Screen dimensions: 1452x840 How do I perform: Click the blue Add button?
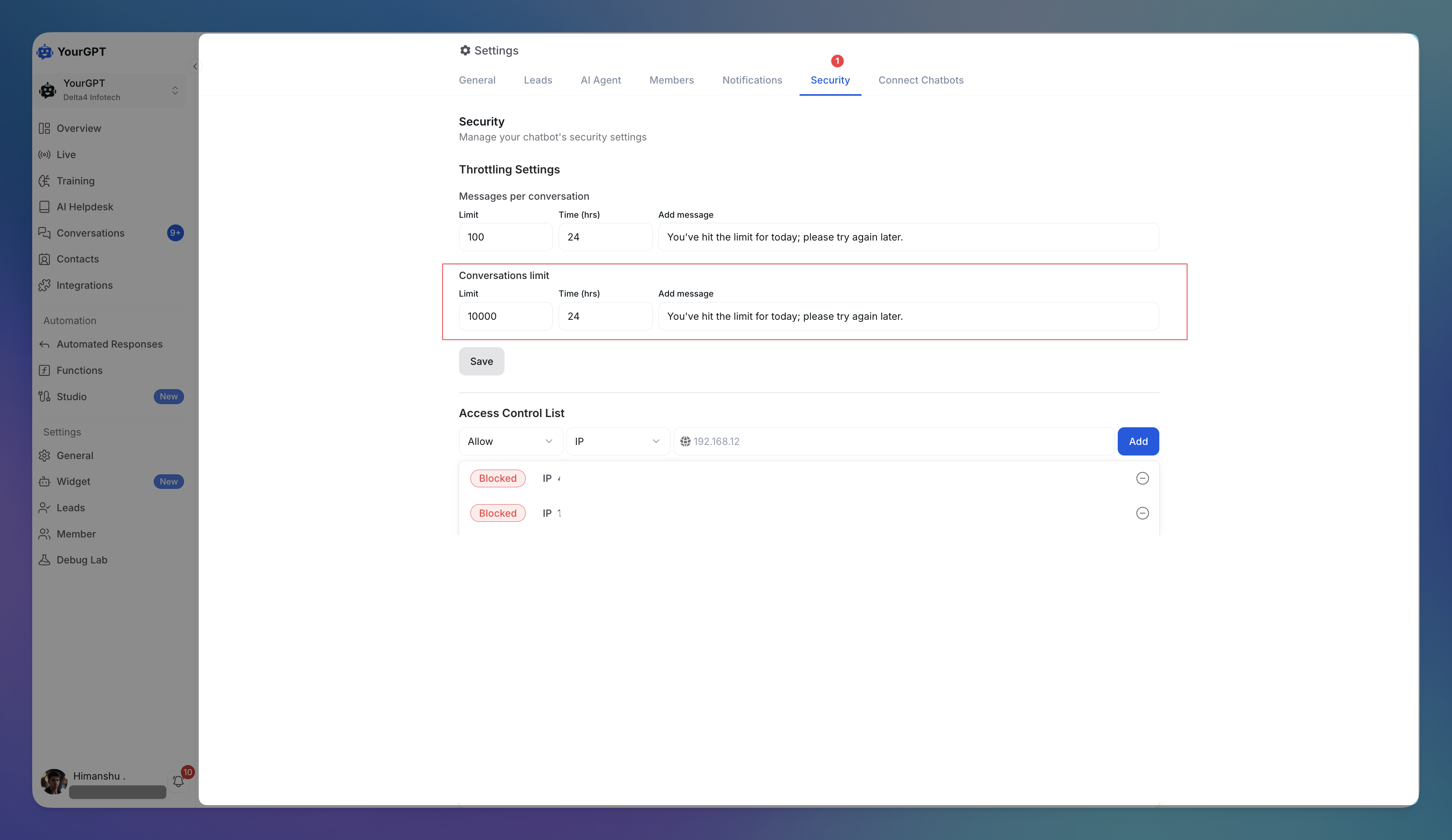pos(1137,441)
